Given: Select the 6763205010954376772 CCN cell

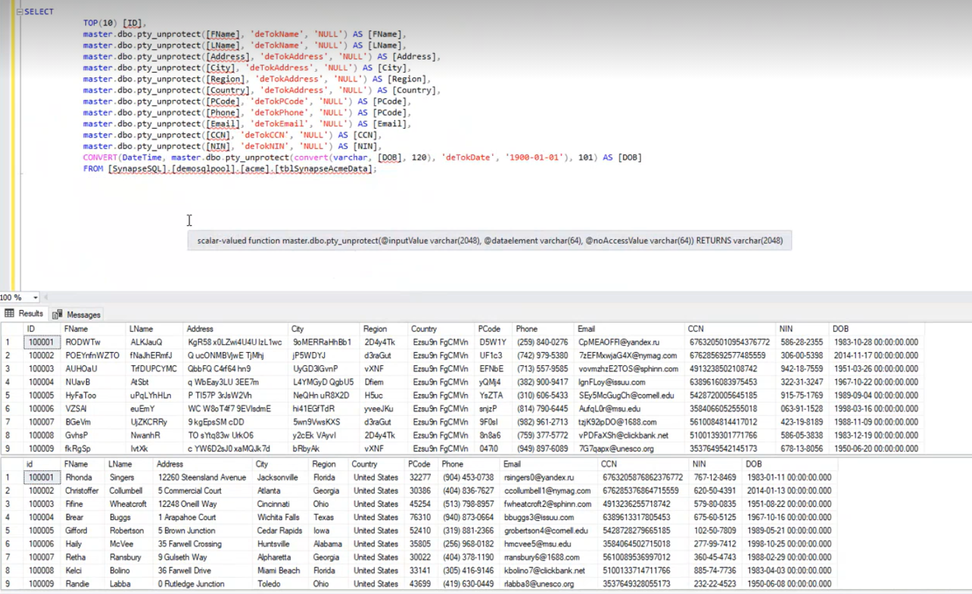Looking at the screenshot, I should pos(730,342).
